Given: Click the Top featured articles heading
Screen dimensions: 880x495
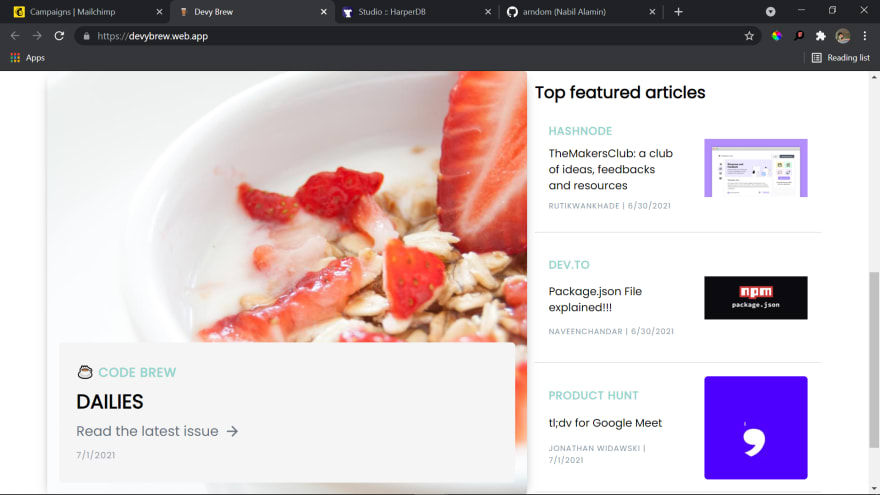Looking at the screenshot, I should pos(620,93).
